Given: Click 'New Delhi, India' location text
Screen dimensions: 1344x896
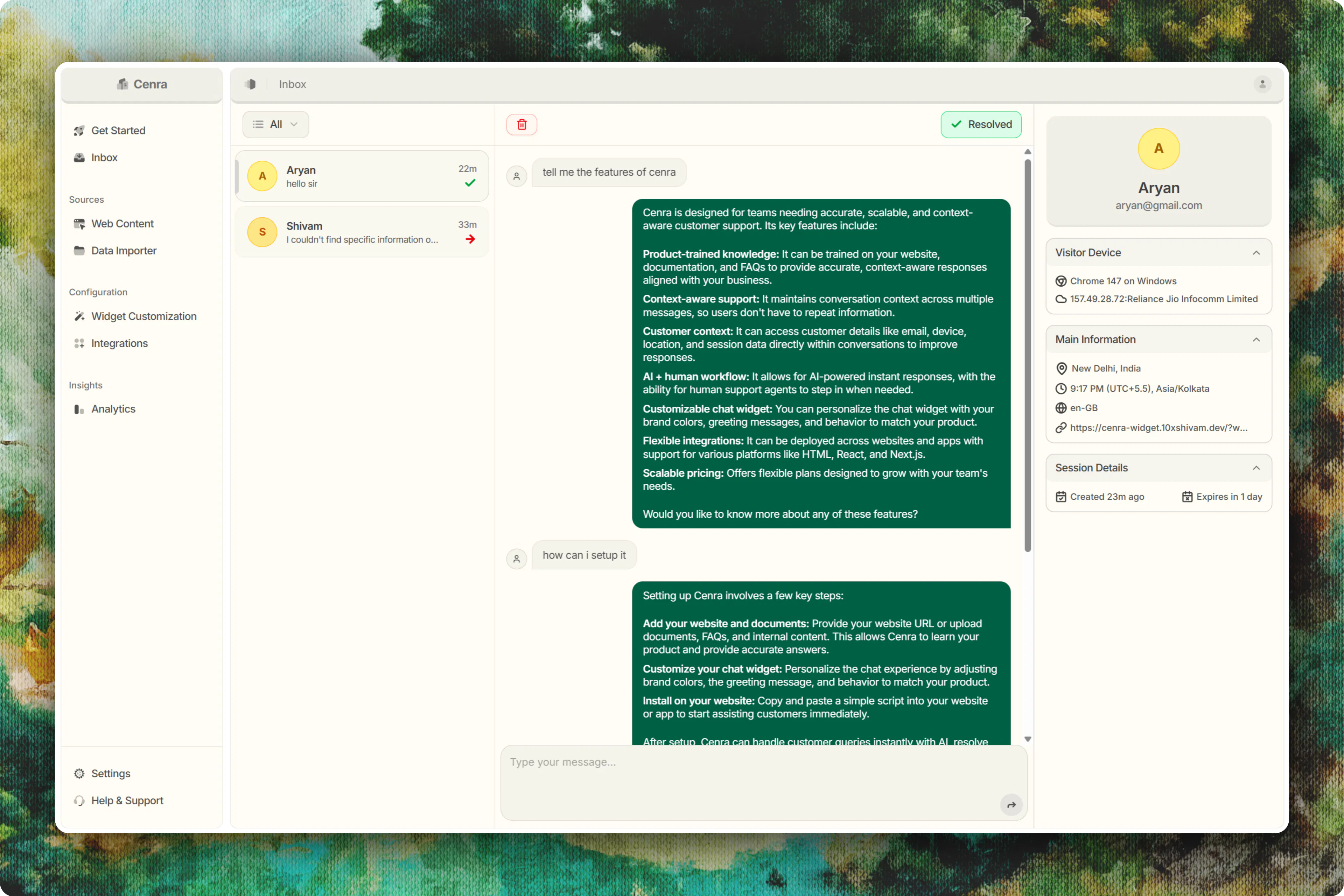Looking at the screenshot, I should pyautogui.click(x=1106, y=369).
